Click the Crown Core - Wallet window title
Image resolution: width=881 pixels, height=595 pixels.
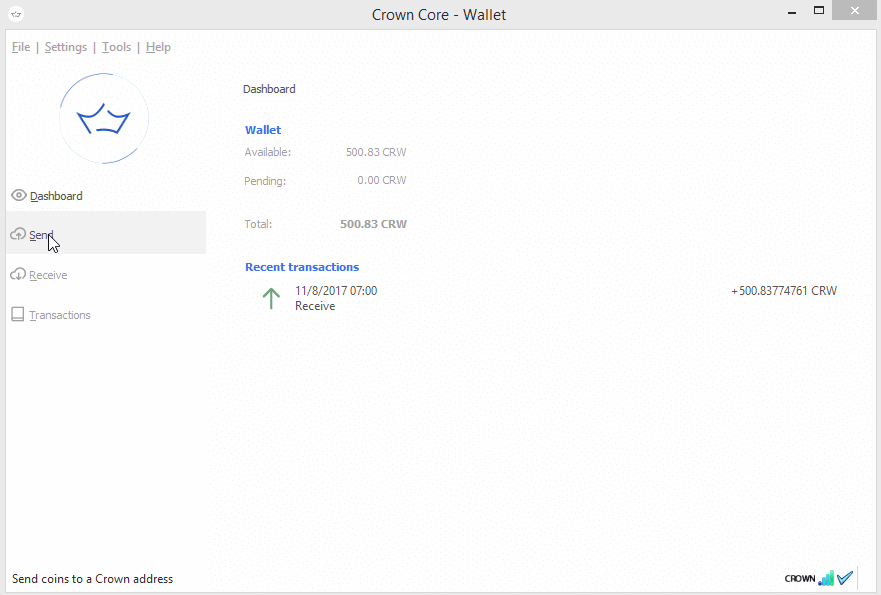click(439, 15)
